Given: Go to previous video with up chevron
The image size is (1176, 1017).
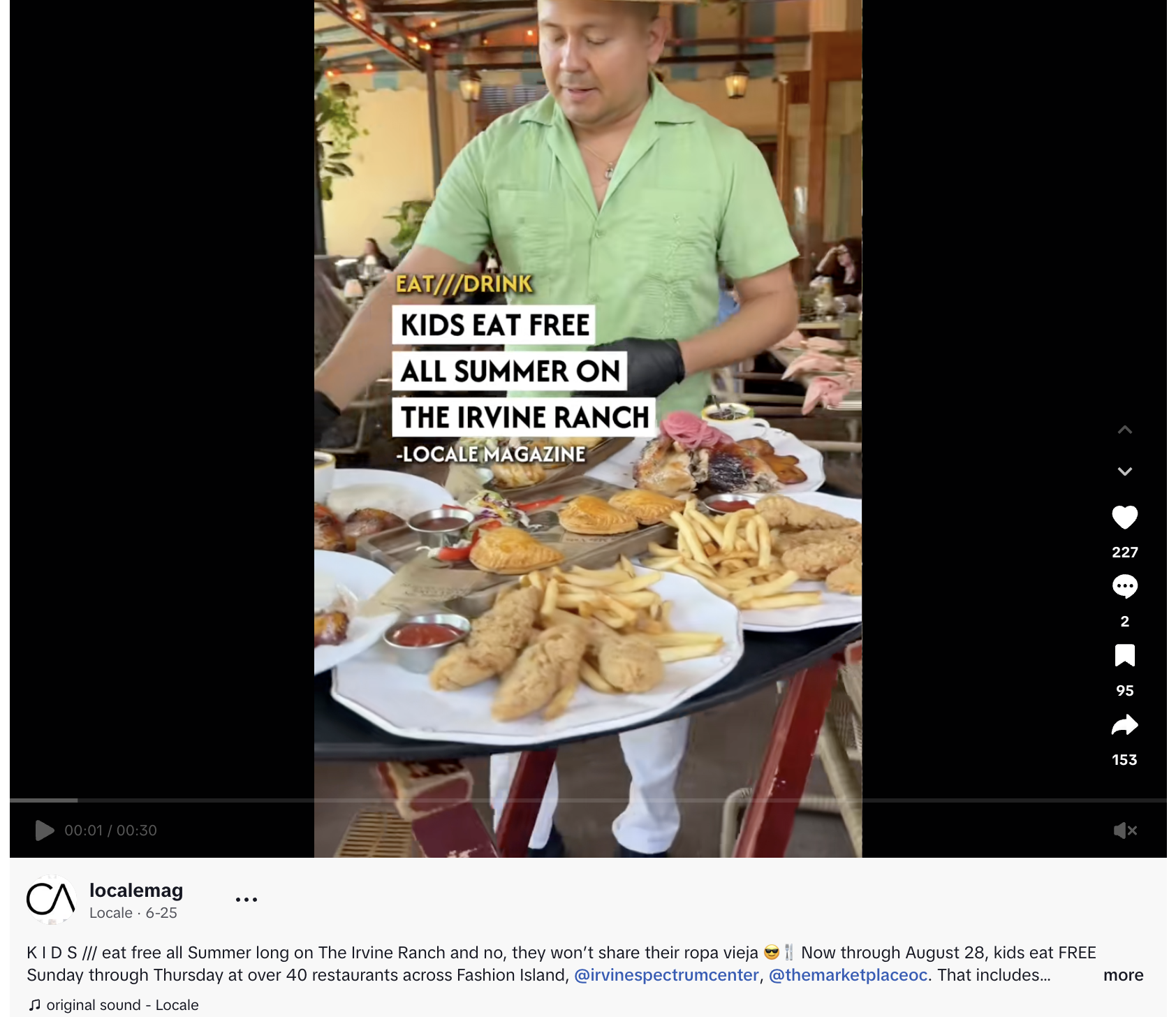Looking at the screenshot, I should (1124, 430).
